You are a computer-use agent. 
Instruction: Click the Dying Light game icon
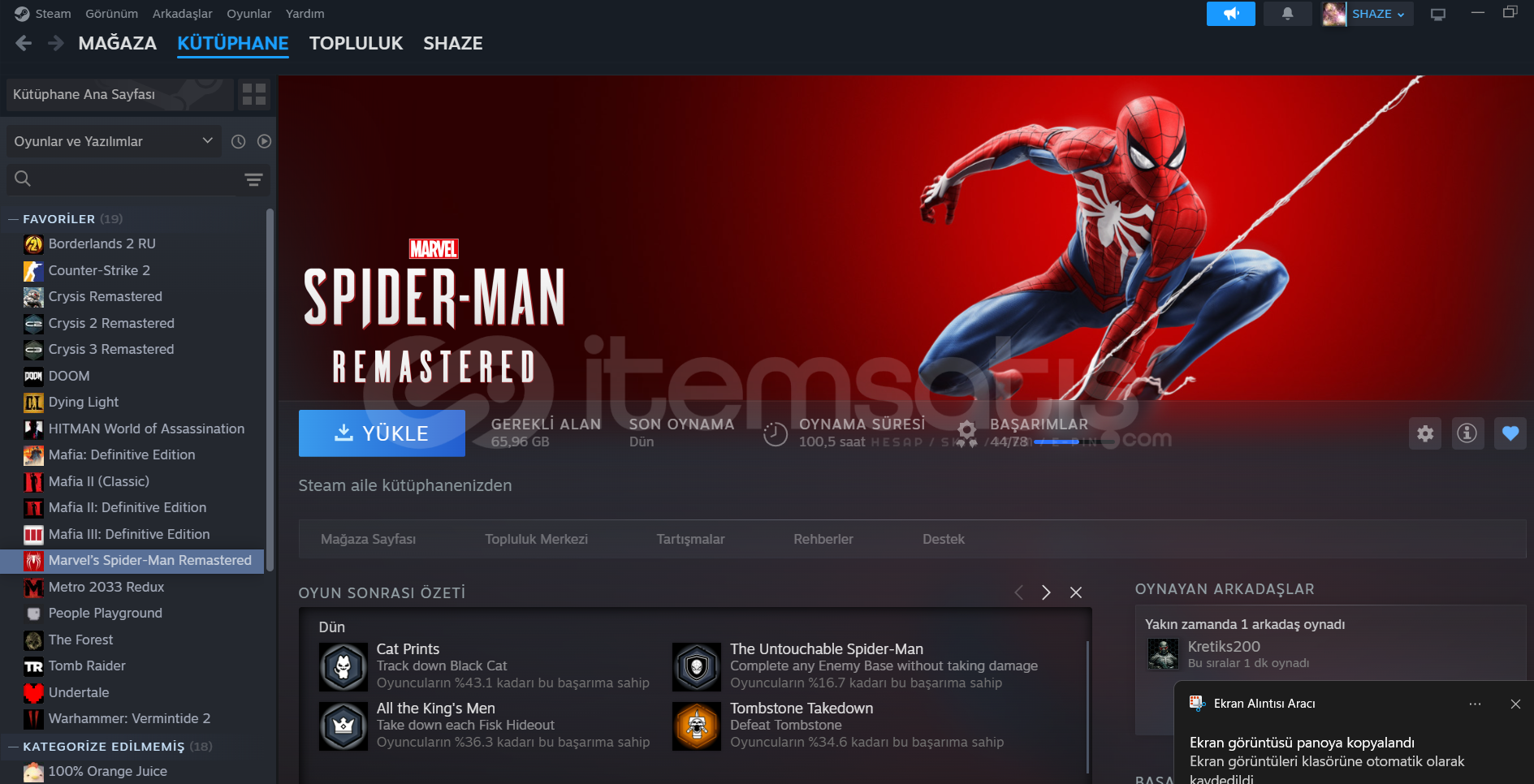click(33, 403)
